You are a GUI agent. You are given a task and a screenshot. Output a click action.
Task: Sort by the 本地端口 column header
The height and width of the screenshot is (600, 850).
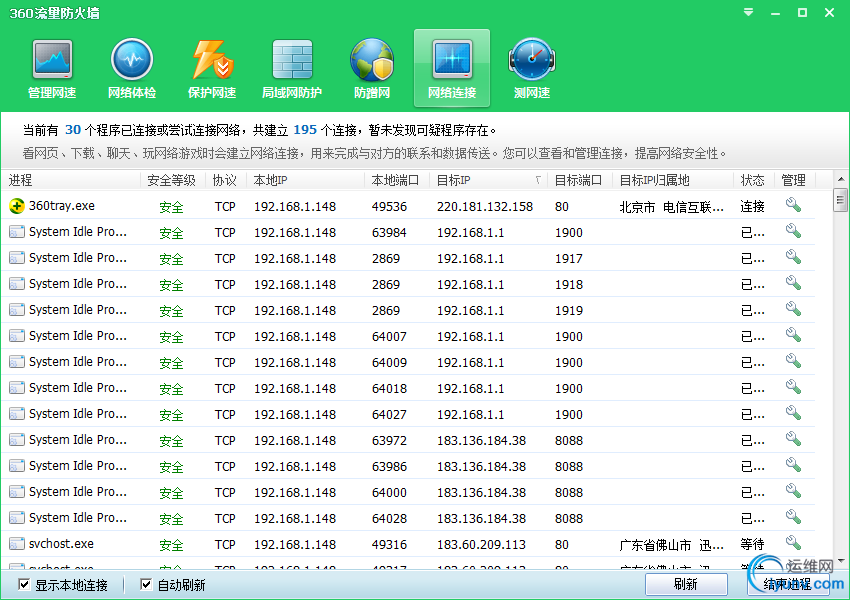[397, 180]
